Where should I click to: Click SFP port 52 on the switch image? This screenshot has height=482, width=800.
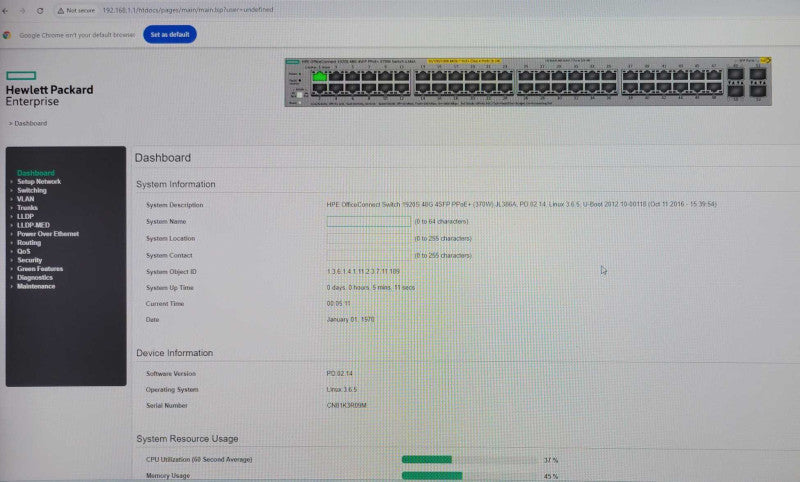758,91
